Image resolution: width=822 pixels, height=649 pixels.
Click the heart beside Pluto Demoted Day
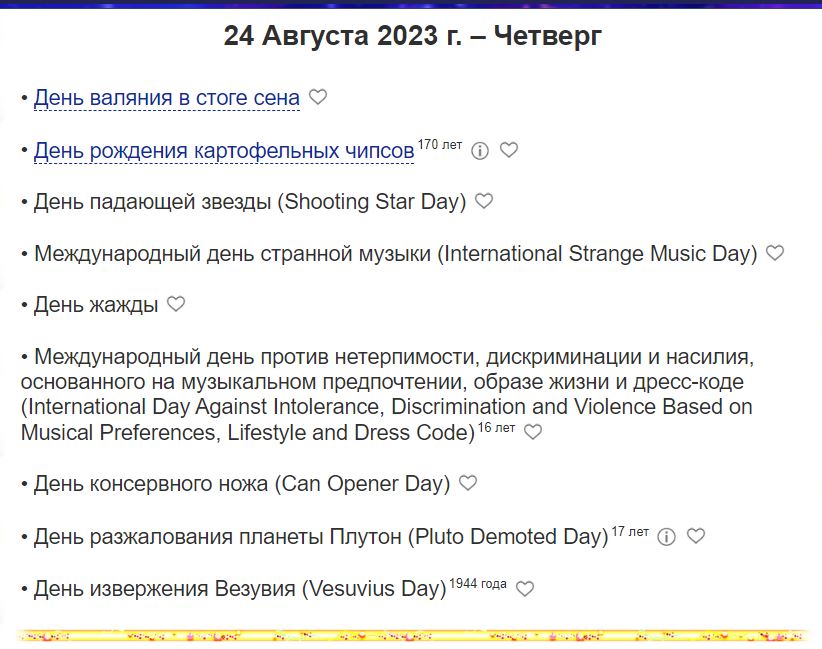click(x=696, y=538)
